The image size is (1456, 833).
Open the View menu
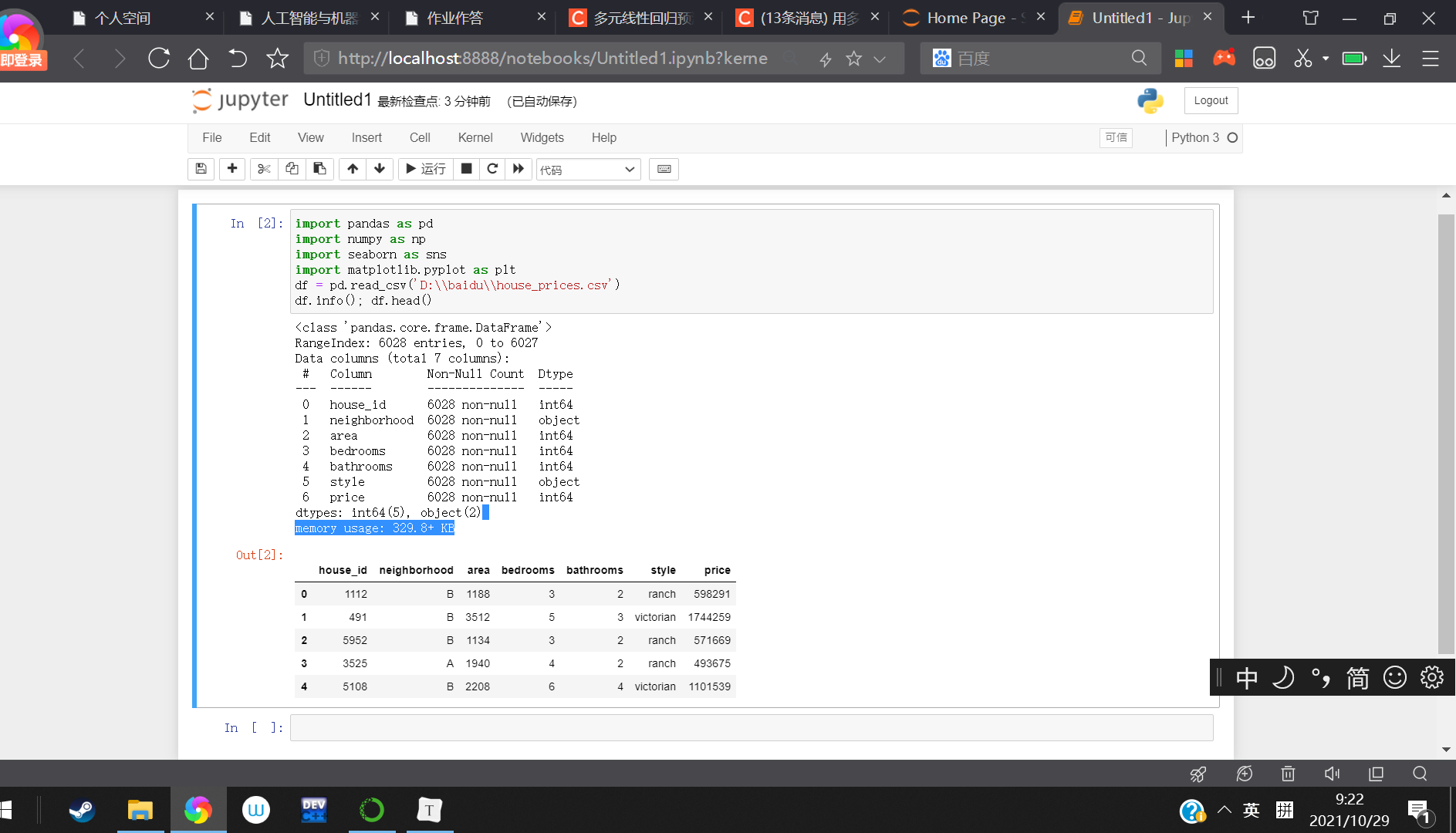tap(311, 137)
